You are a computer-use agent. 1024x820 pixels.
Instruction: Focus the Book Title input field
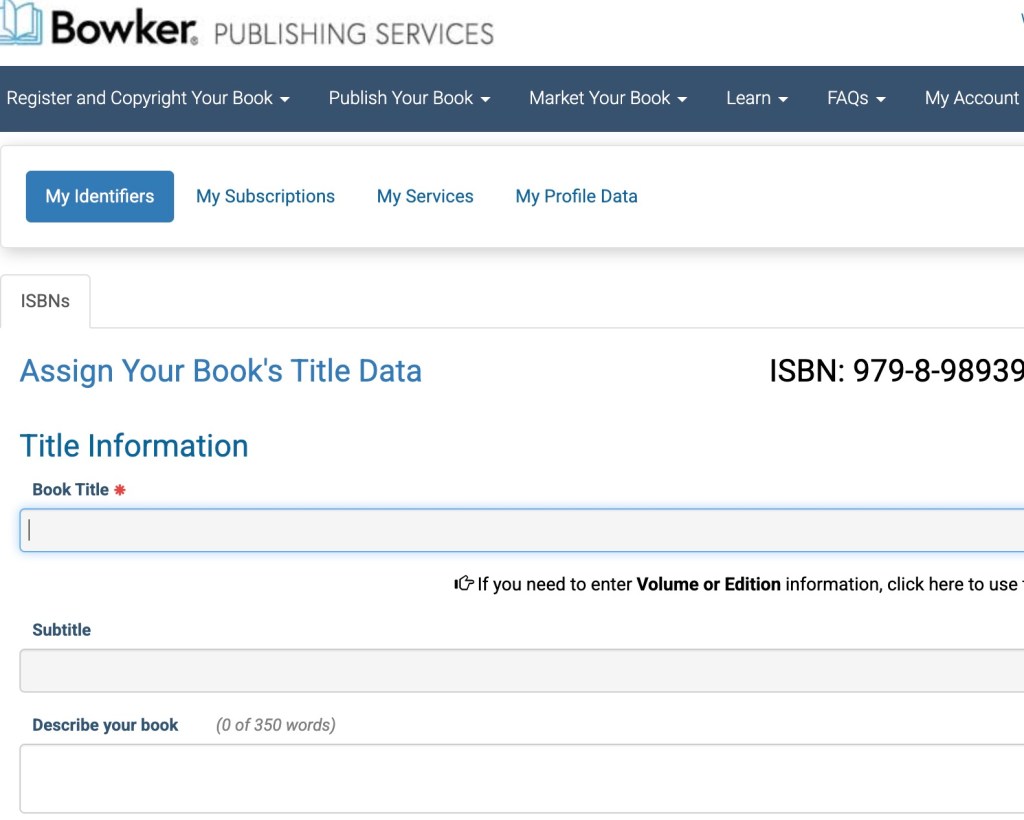pos(520,530)
